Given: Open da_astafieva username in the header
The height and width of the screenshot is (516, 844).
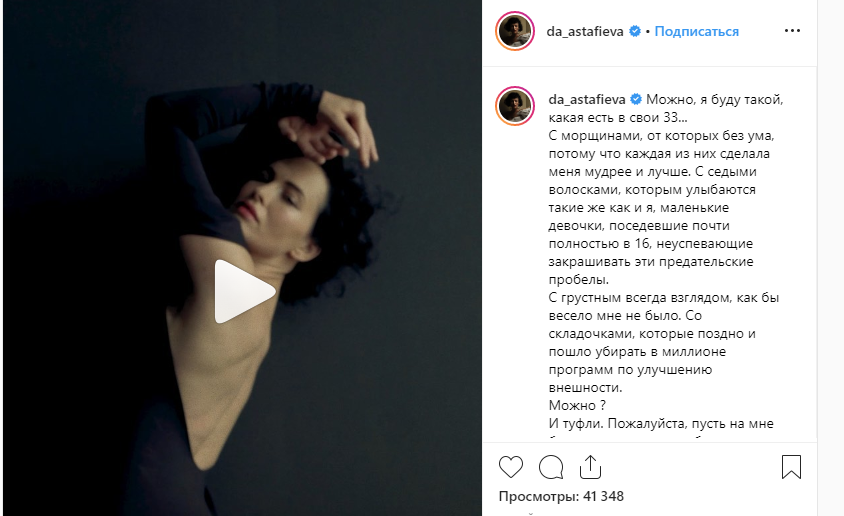Looking at the screenshot, I should 585,31.
